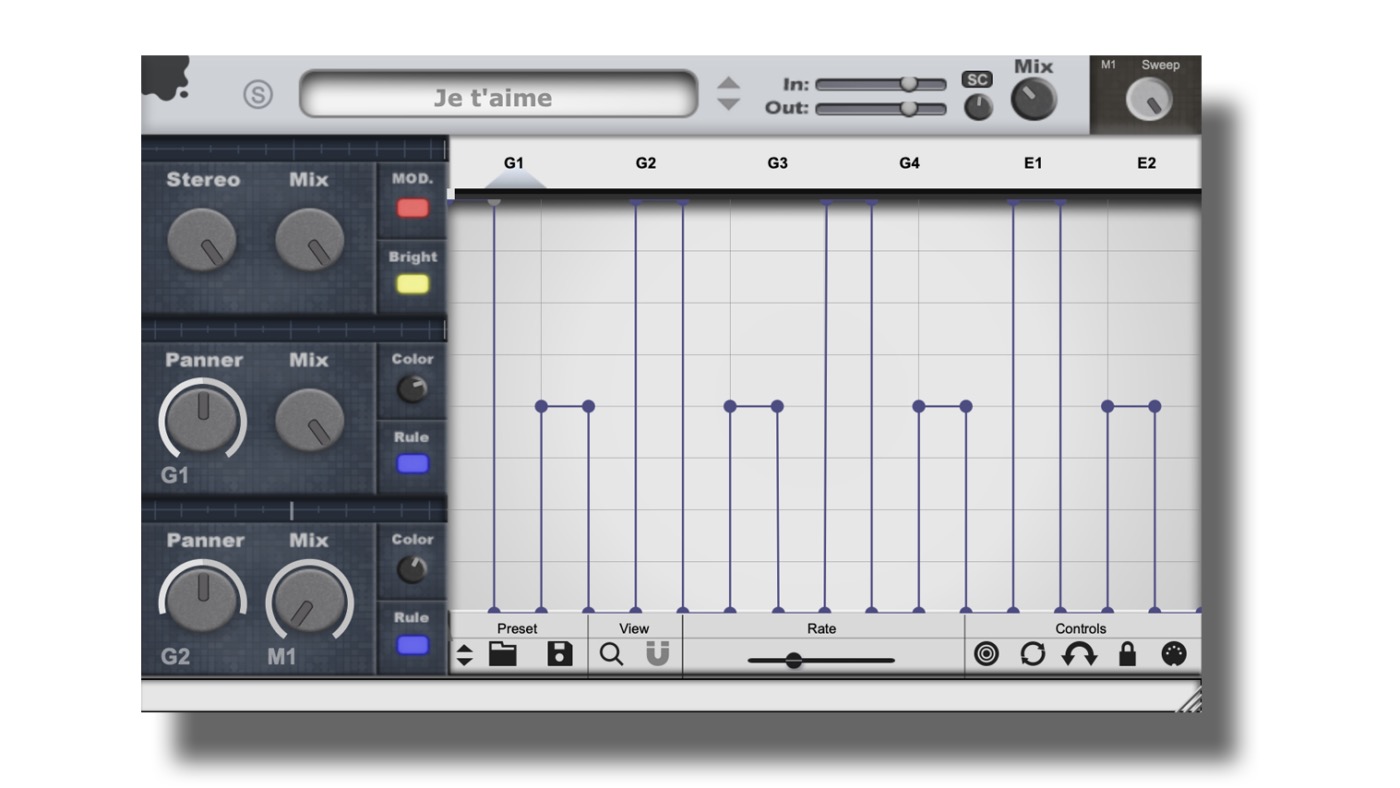Select the previous preset with the top-bar up arrow

click(x=730, y=83)
